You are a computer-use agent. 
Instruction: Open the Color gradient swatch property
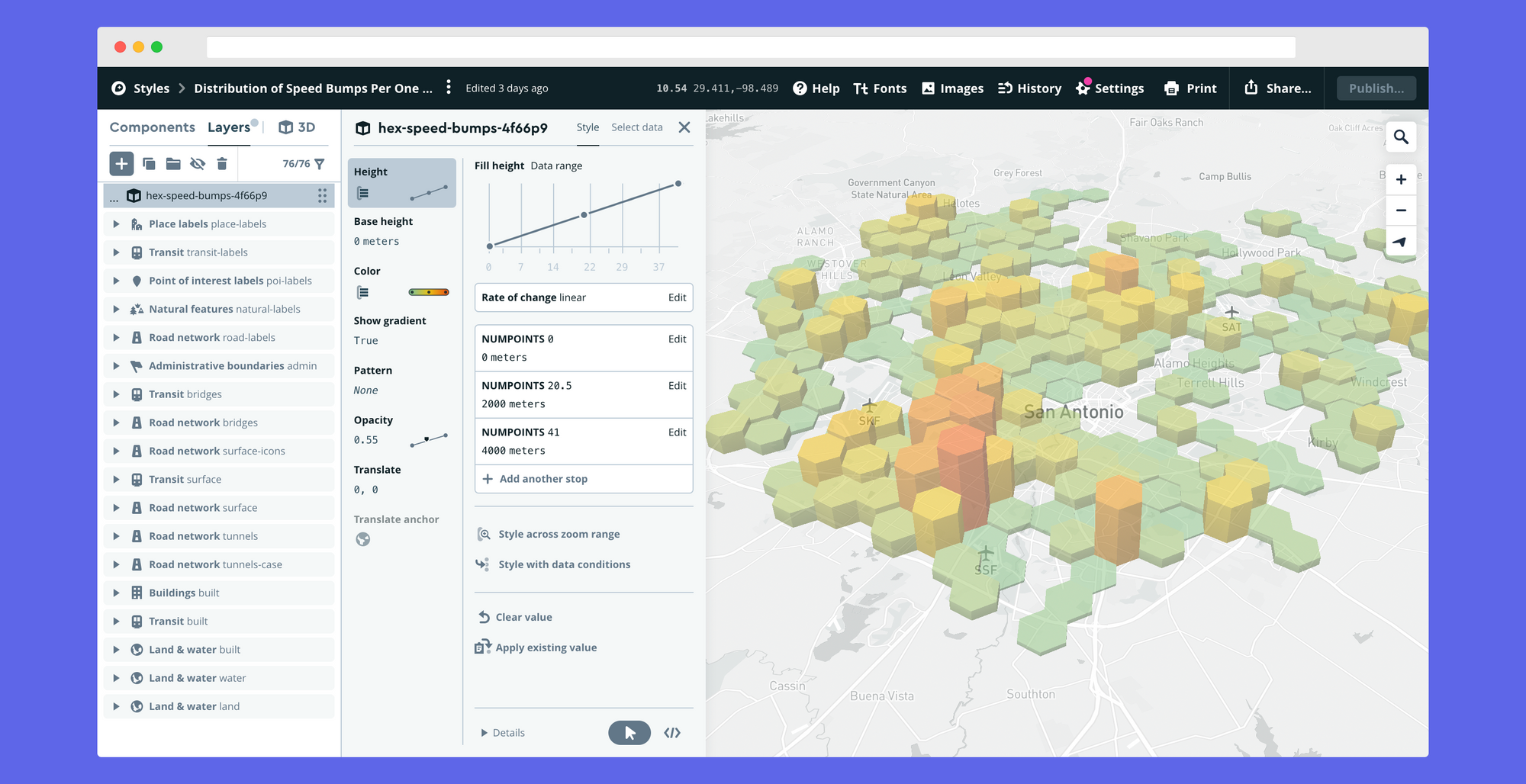coord(429,292)
